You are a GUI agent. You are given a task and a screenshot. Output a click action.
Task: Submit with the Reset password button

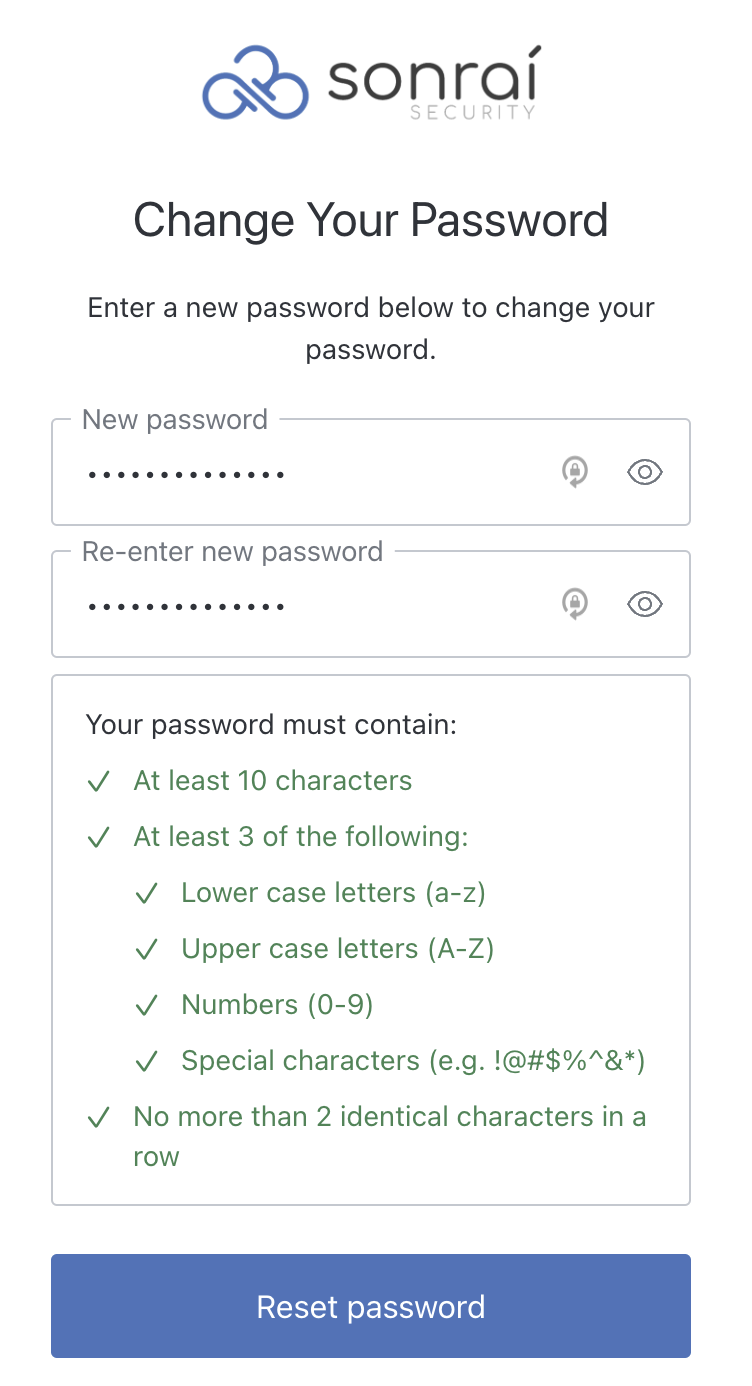point(371,1306)
